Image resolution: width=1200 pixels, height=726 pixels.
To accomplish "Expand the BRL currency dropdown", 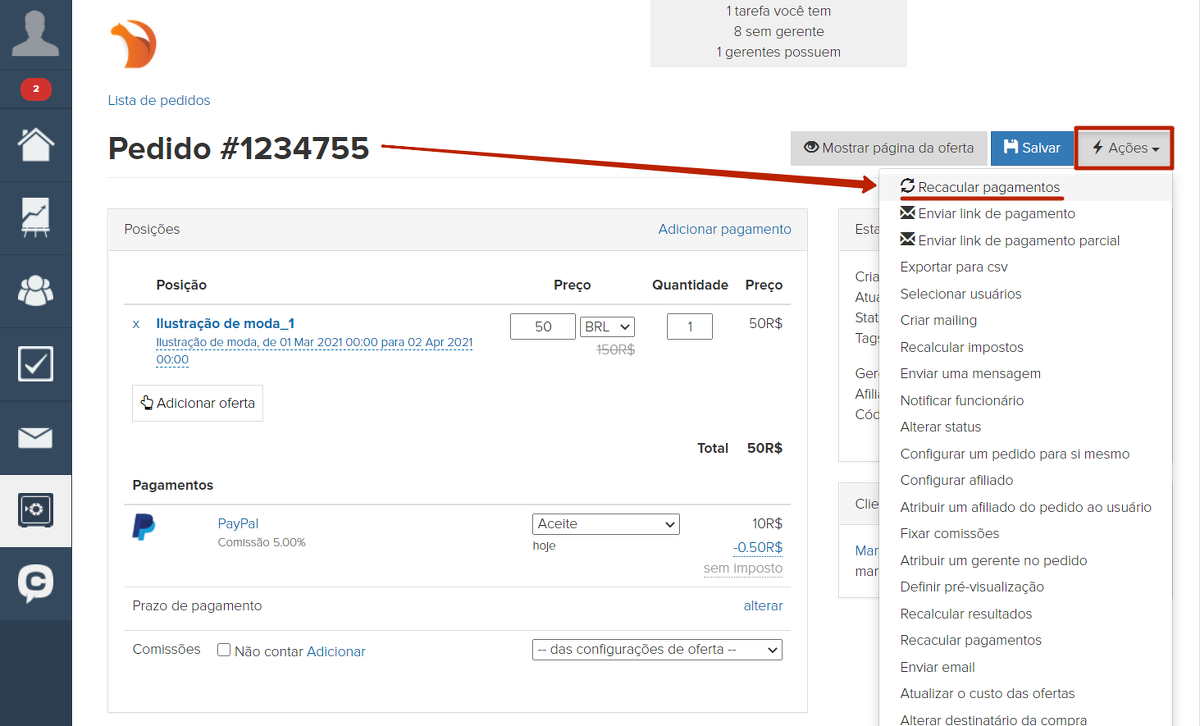I will 607,327.
